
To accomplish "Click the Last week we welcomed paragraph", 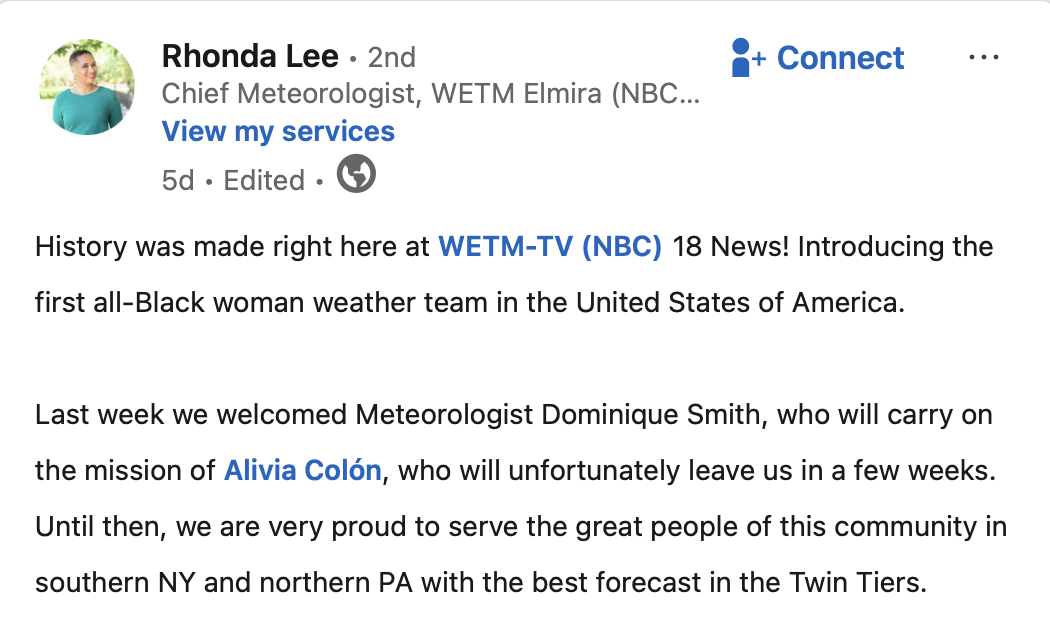I will [521, 499].
